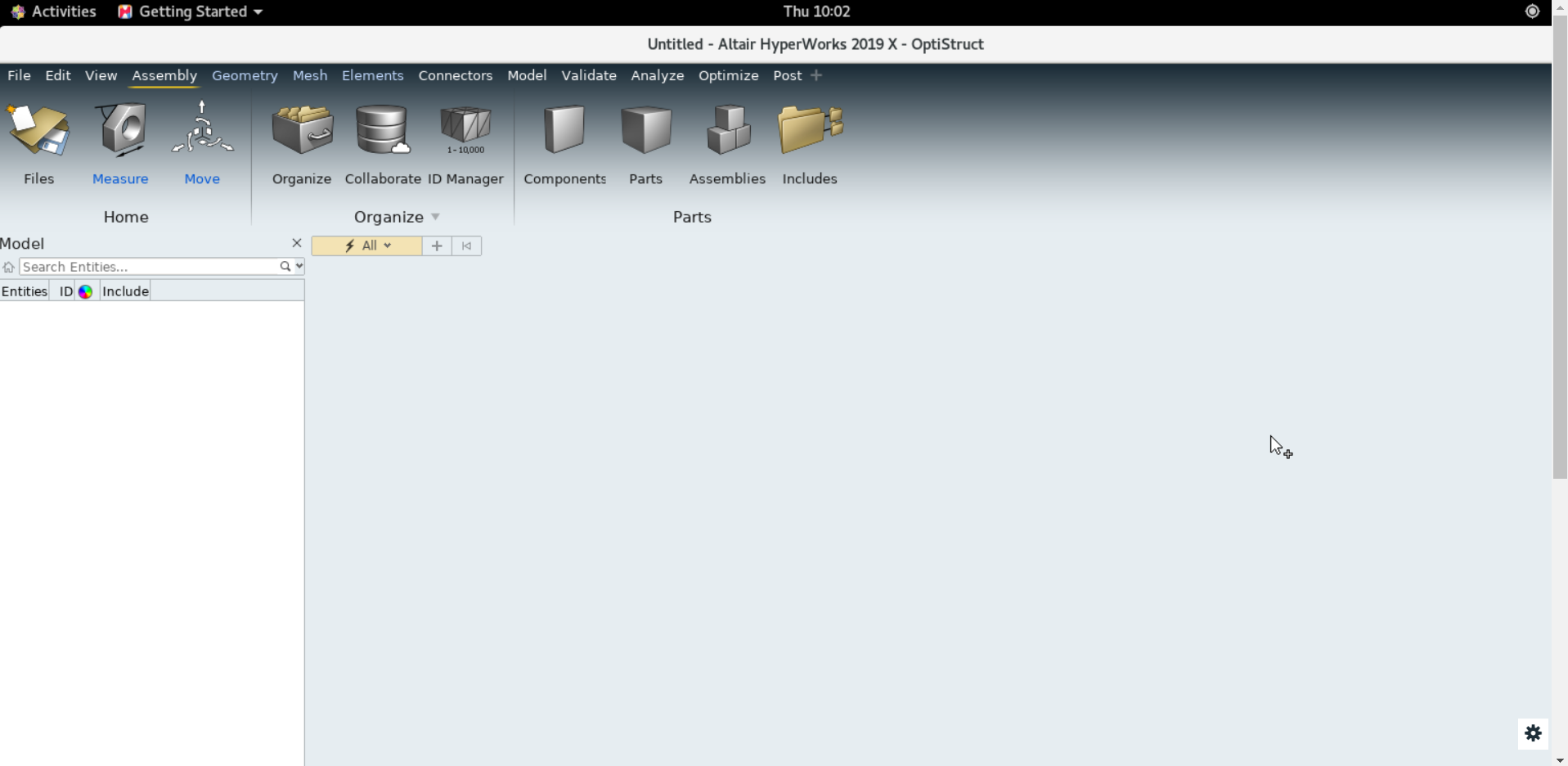Expand the Organize group dropdown arrow
Viewport: 1568px width, 766px height.
click(x=435, y=217)
